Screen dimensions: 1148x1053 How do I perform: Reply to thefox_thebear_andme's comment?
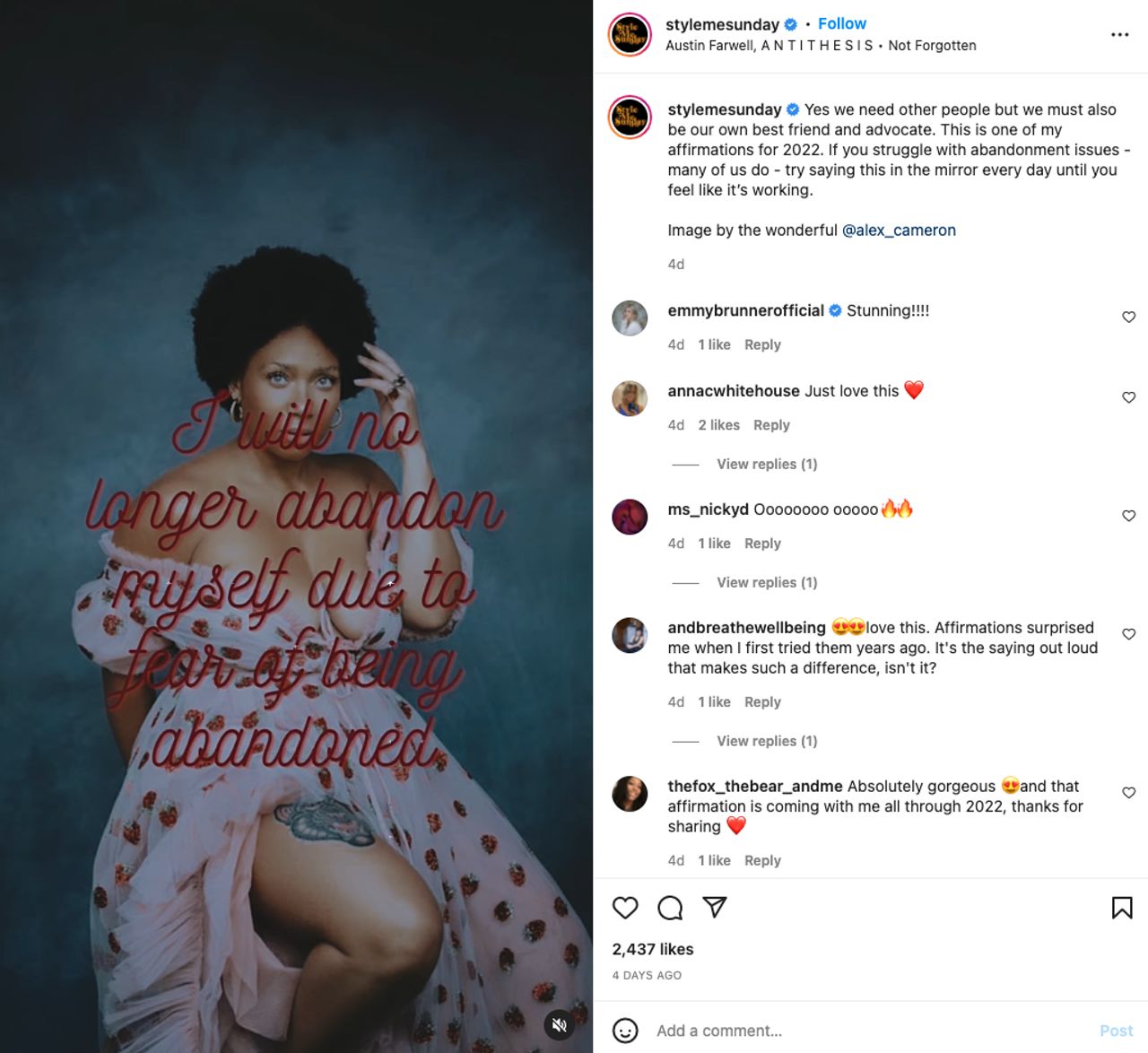pos(762,860)
